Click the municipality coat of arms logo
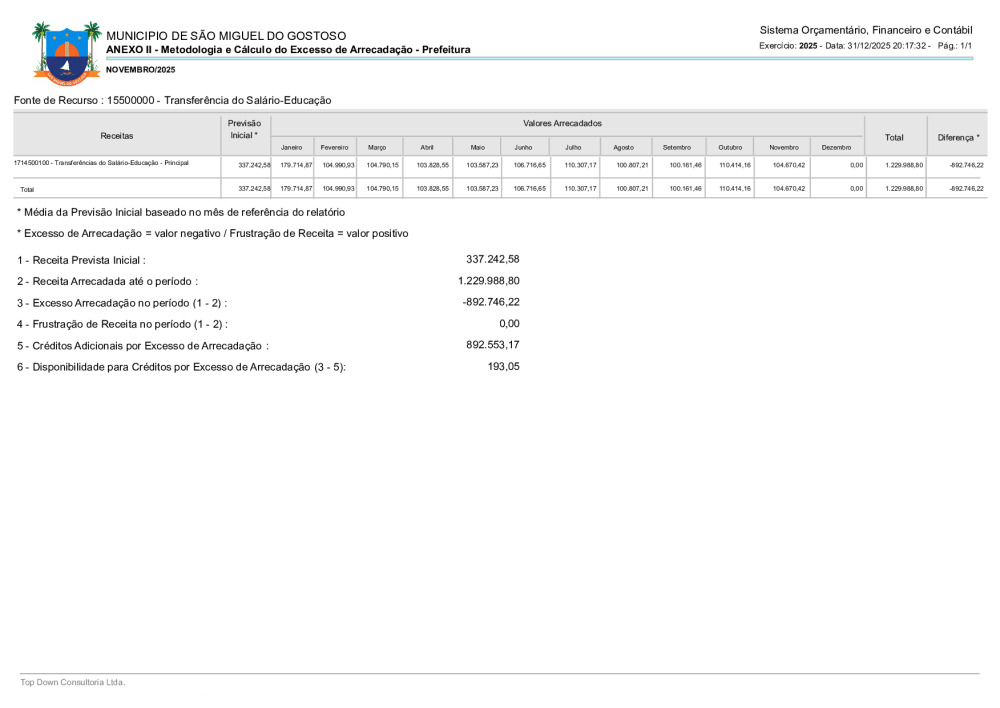This screenshot has width=1000, height=708. [x=66, y=54]
